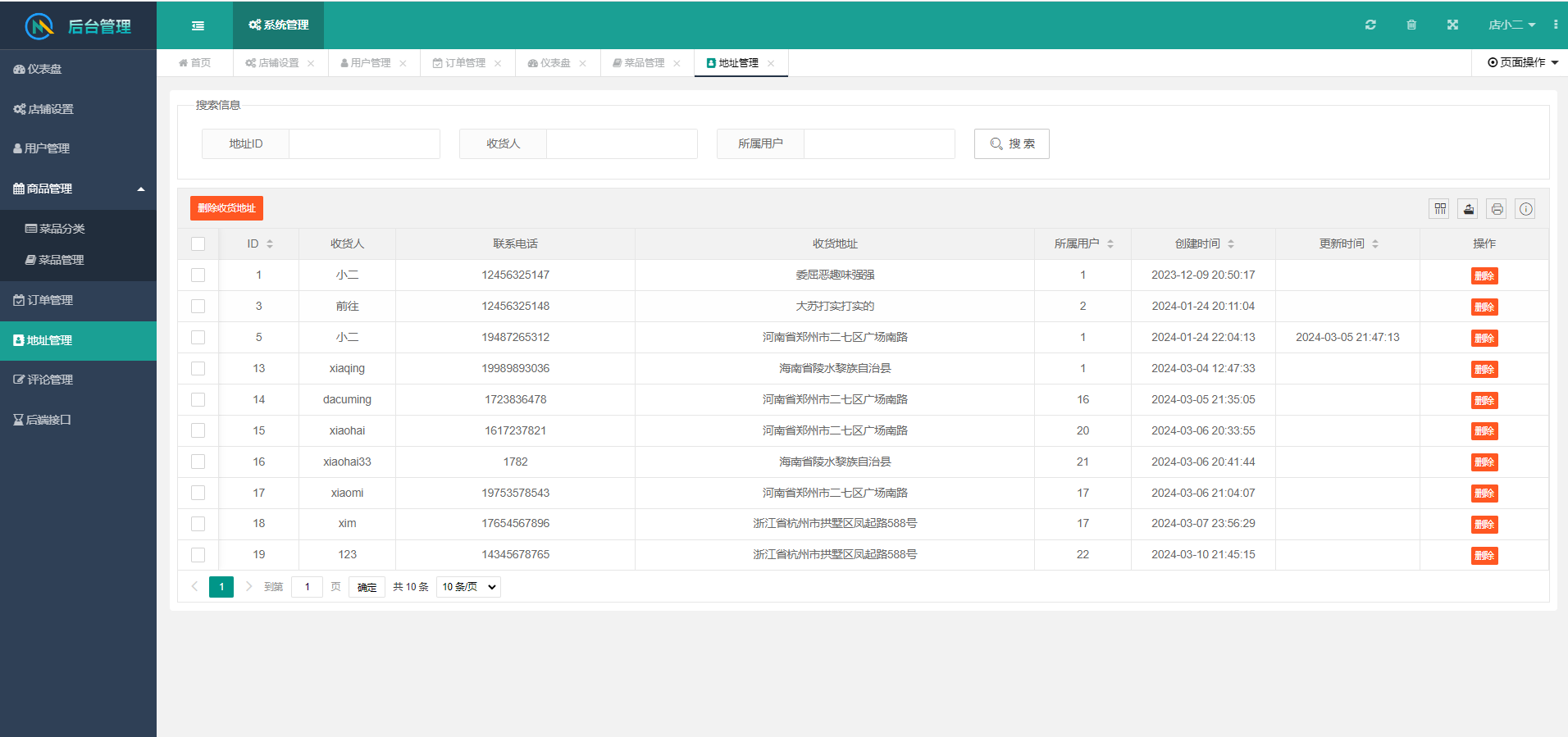Screen dimensions: 1568x737
Task: Close the 菜品管理 tab
Action: click(677, 63)
